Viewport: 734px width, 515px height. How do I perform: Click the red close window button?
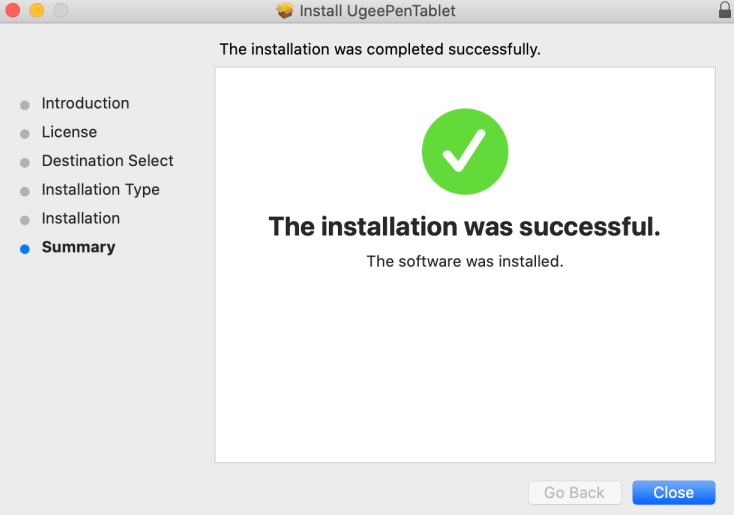coord(13,10)
